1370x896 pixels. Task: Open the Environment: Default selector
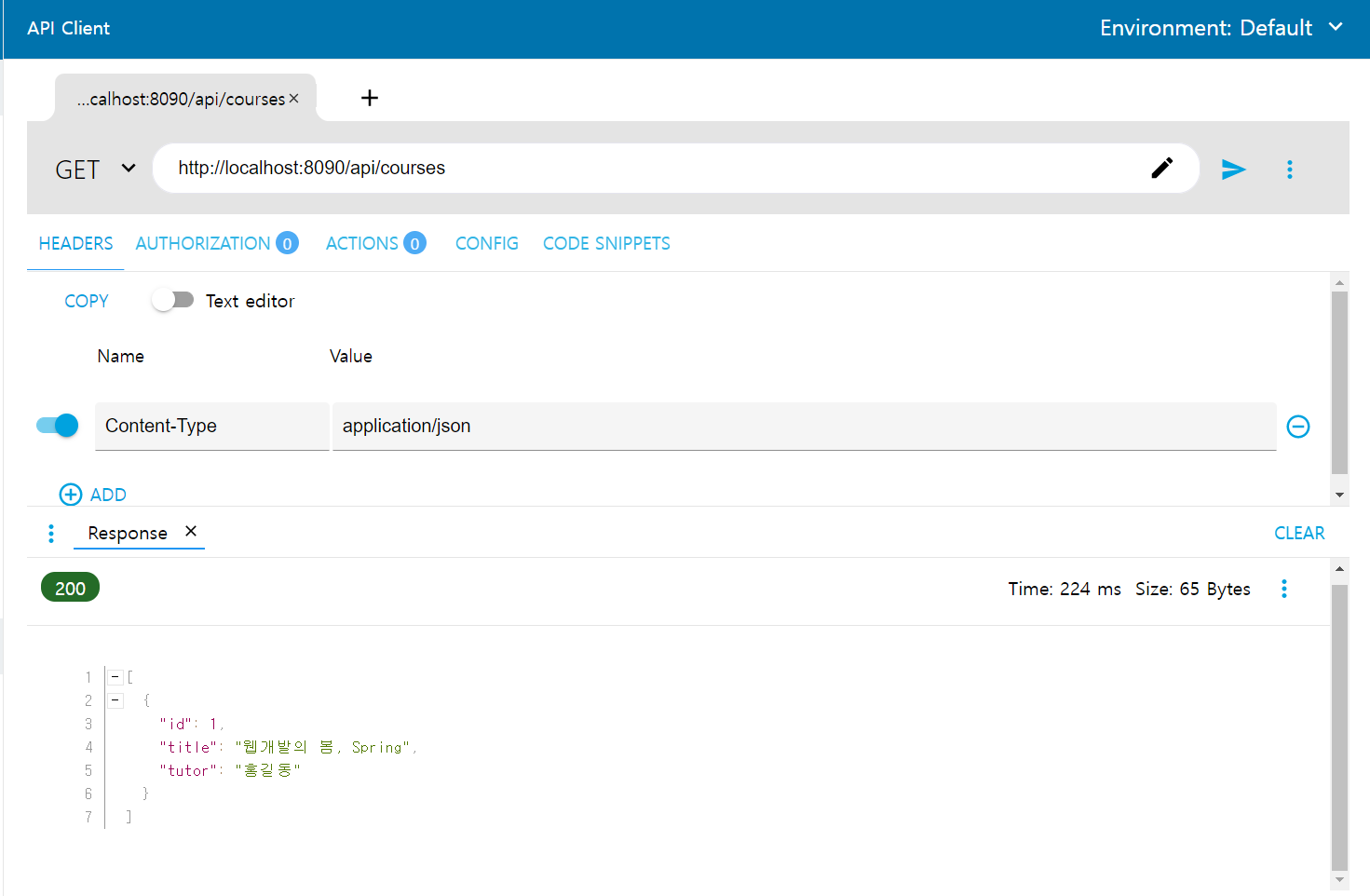(1221, 28)
